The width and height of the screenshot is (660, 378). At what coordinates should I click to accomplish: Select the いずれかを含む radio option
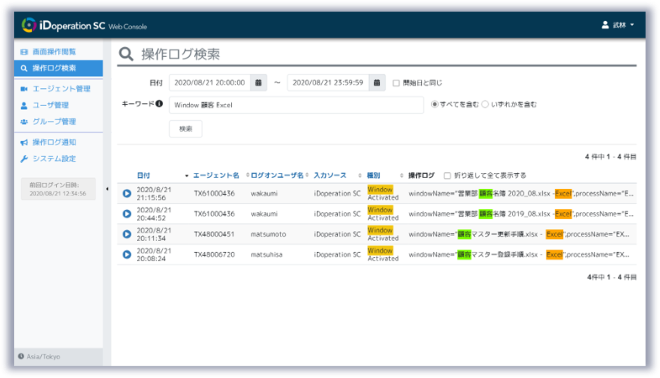tap(485, 104)
